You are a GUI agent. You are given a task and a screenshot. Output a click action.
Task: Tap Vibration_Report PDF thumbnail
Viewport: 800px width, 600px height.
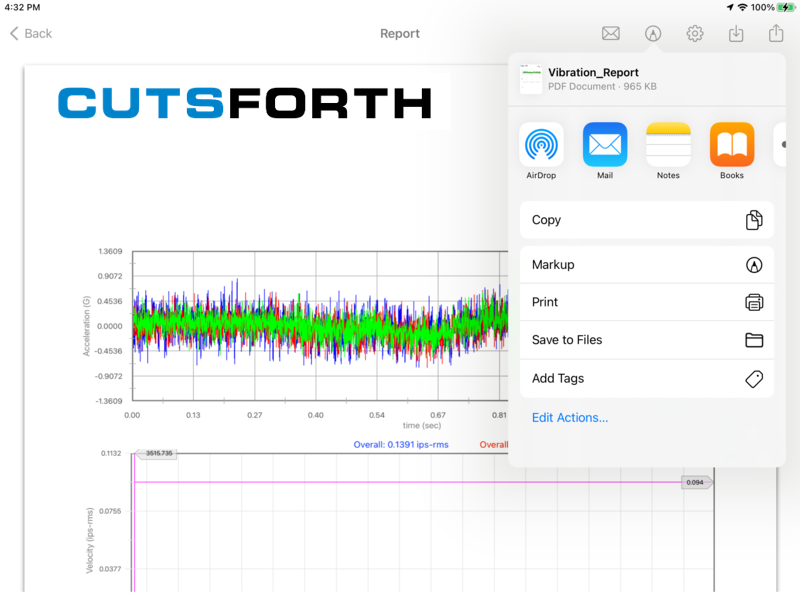[x=531, y=79]
